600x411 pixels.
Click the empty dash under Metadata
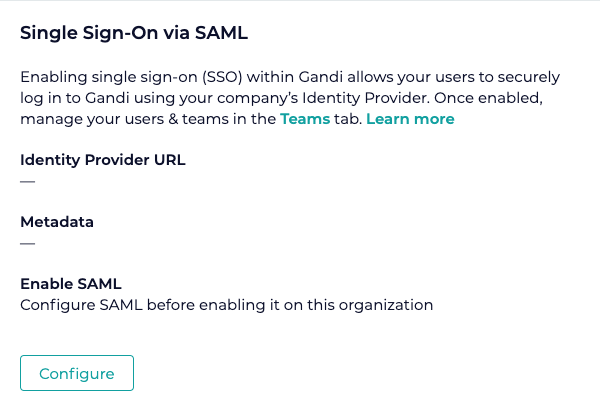28,243
